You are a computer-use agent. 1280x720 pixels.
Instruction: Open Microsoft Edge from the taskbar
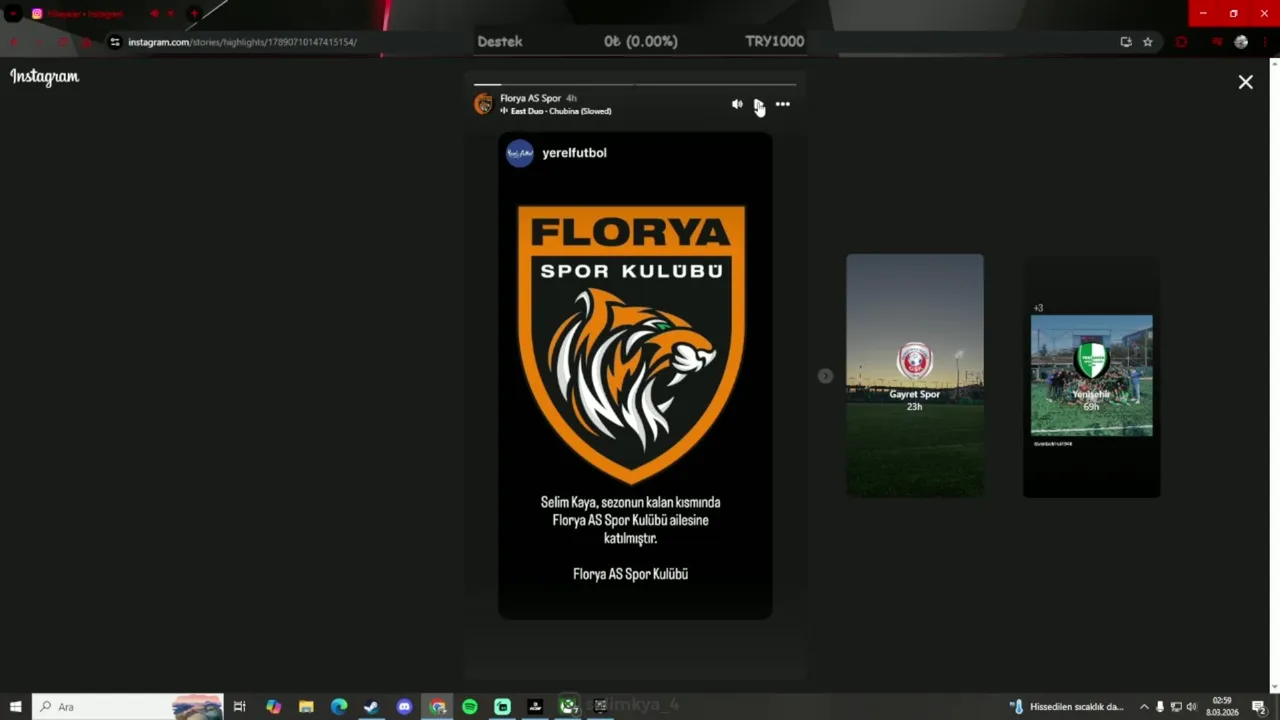[x=339, y=706]
